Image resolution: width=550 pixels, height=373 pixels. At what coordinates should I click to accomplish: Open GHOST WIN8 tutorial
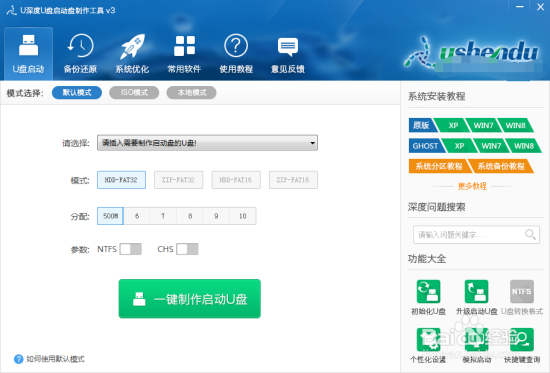pos(523,146)
